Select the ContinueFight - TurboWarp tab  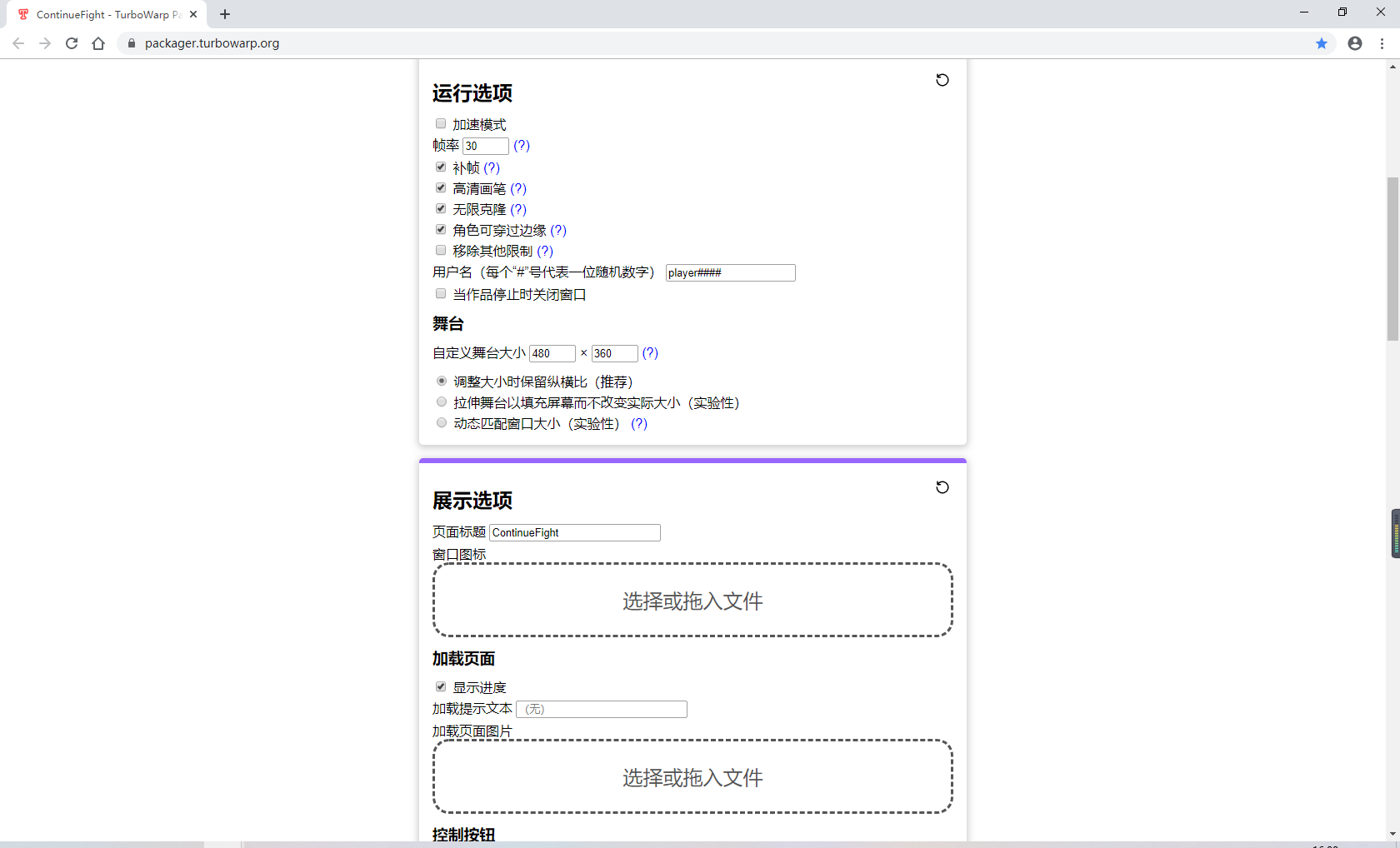coord(107,14)
